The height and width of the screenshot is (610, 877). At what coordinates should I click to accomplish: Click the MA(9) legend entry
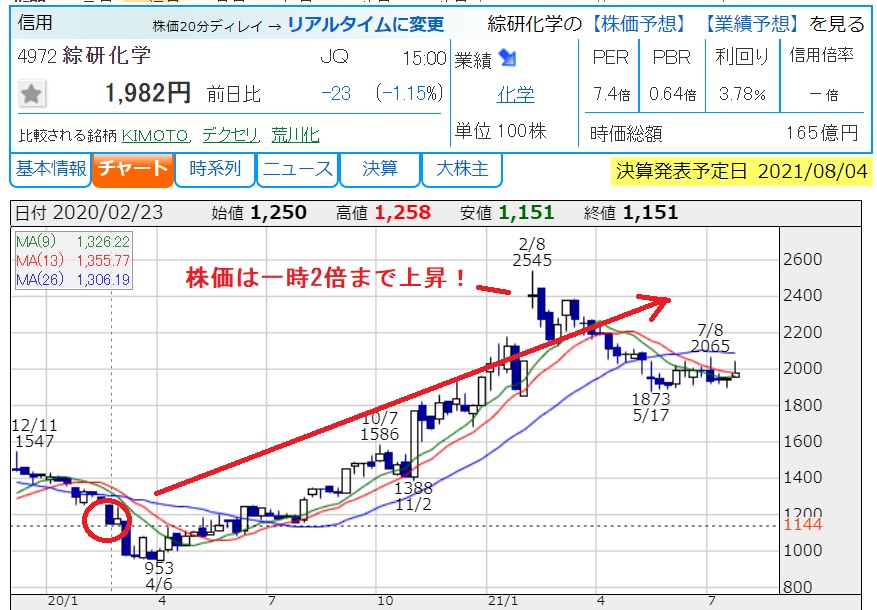tap(73, 242)
